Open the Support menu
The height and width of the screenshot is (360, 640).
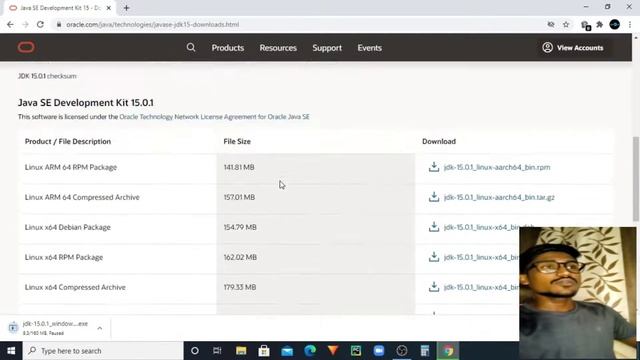pos(327,48)
